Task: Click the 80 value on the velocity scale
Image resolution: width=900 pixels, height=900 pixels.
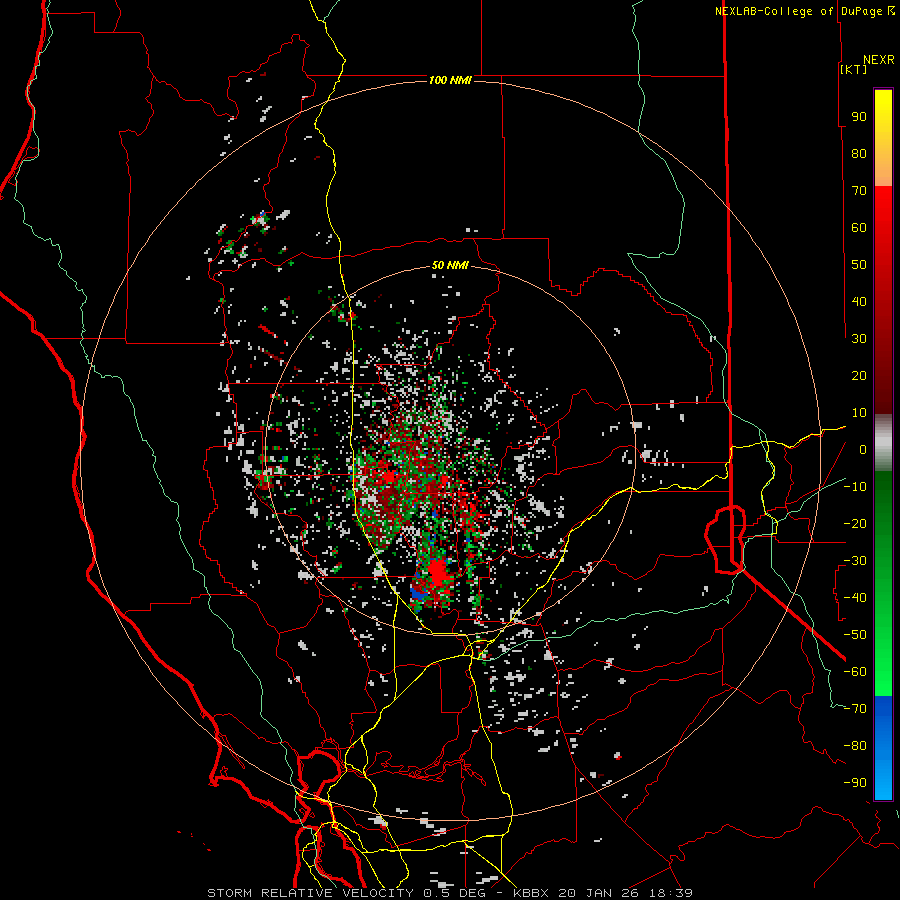Action: pos(859,153)
